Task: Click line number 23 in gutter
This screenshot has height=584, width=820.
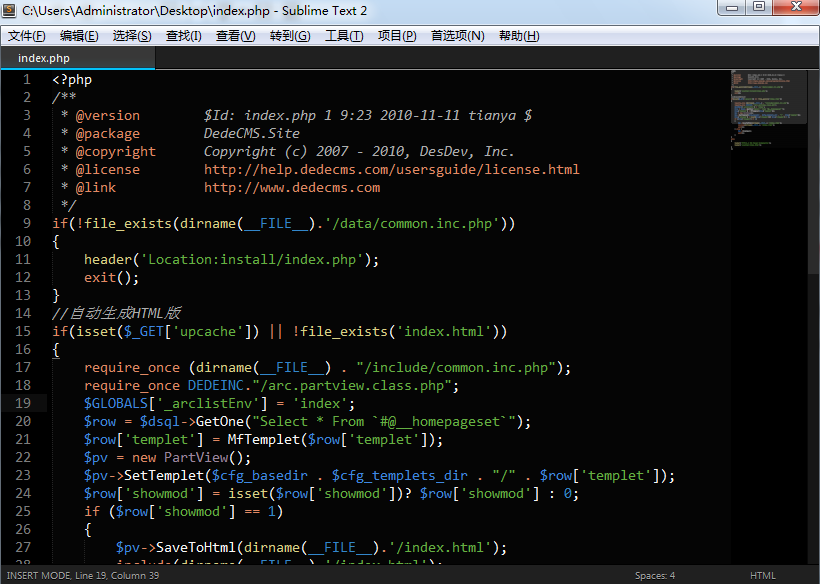Action: 23,475
